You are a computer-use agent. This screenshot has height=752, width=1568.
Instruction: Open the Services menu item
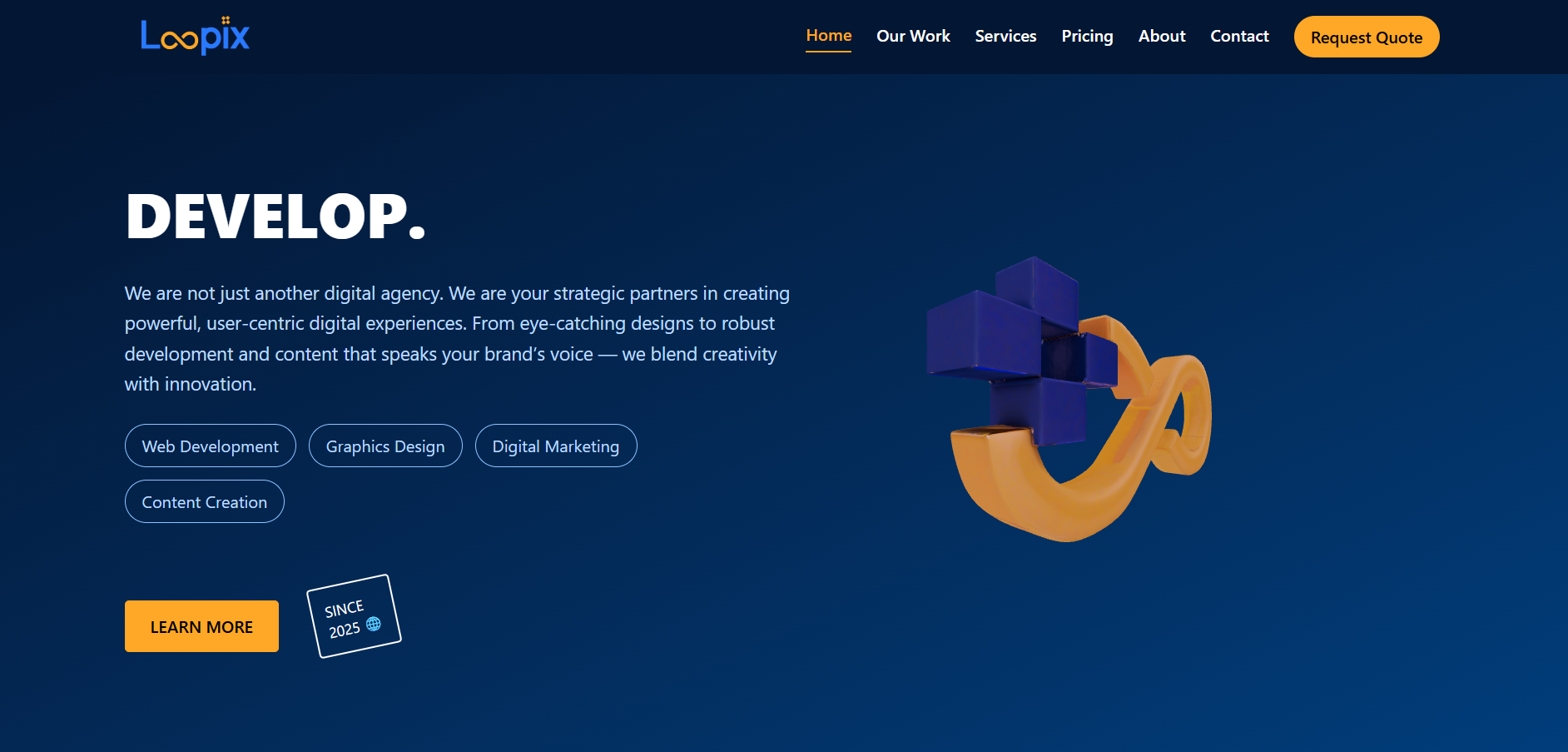[x=1005, y=36]
